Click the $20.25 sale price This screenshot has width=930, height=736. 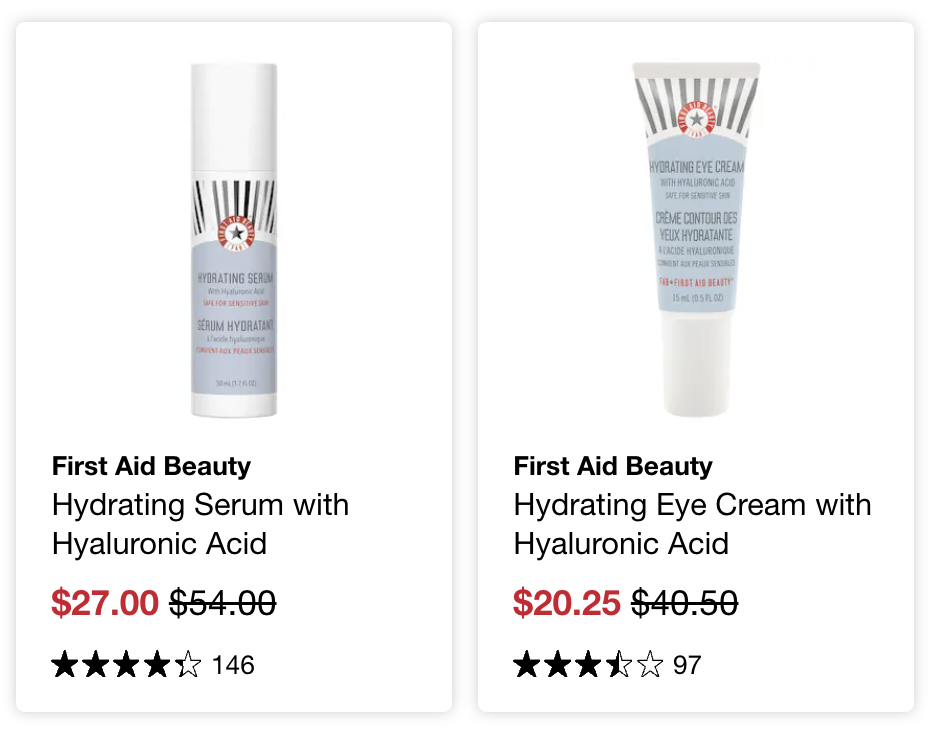click(567, 603)
